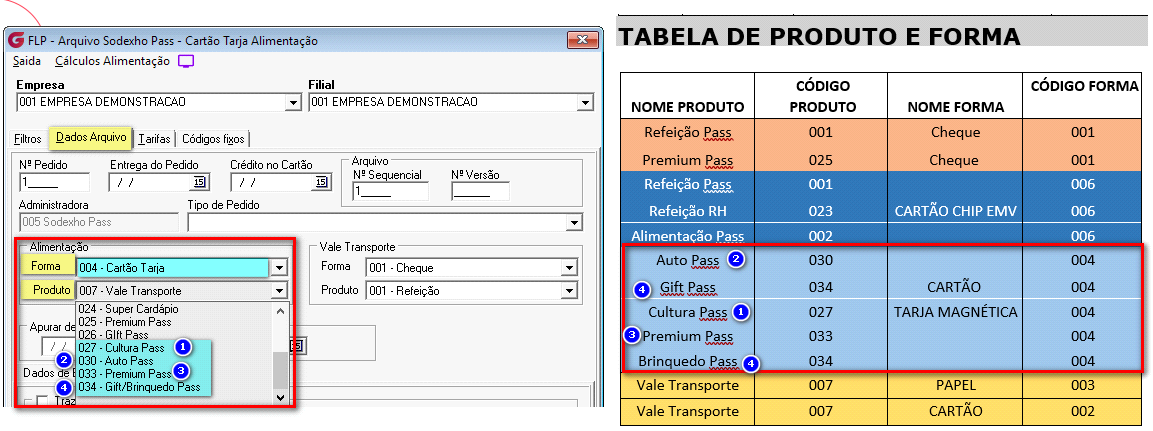Expand the Filial dropdown

click(x=586, y=102)
